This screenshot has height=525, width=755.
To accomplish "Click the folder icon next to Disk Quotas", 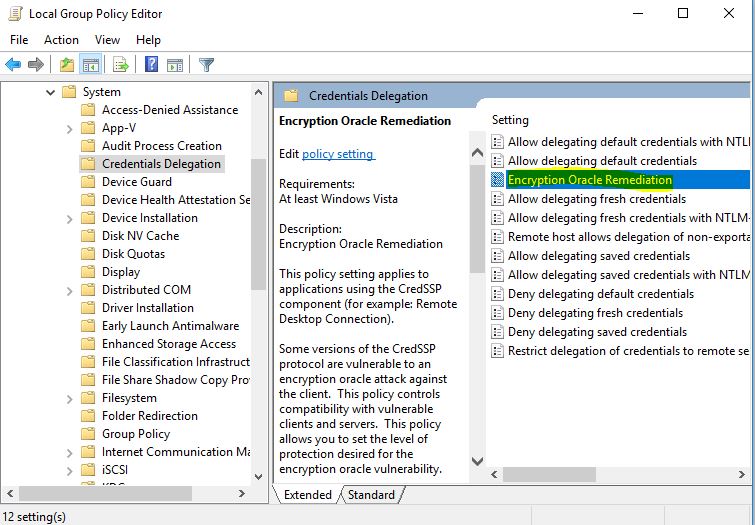I will pyautogui.click(x=88, y=254).
